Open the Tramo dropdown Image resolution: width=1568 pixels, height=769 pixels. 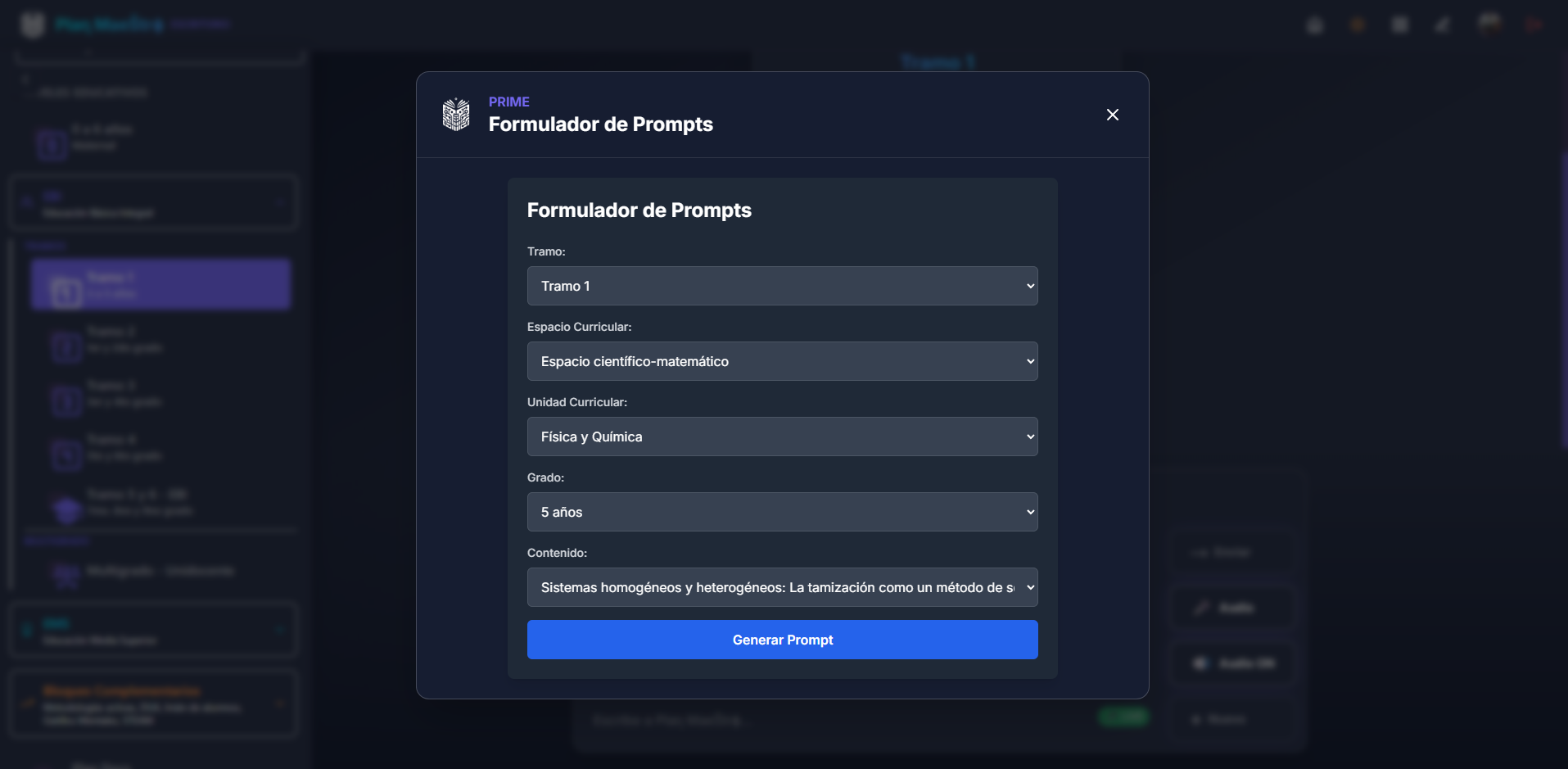tap(782, 286)
